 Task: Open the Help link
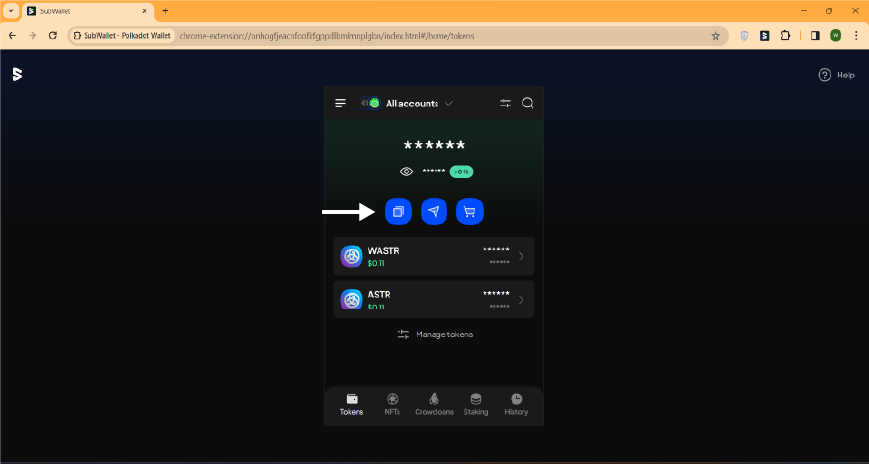point(837,75)
